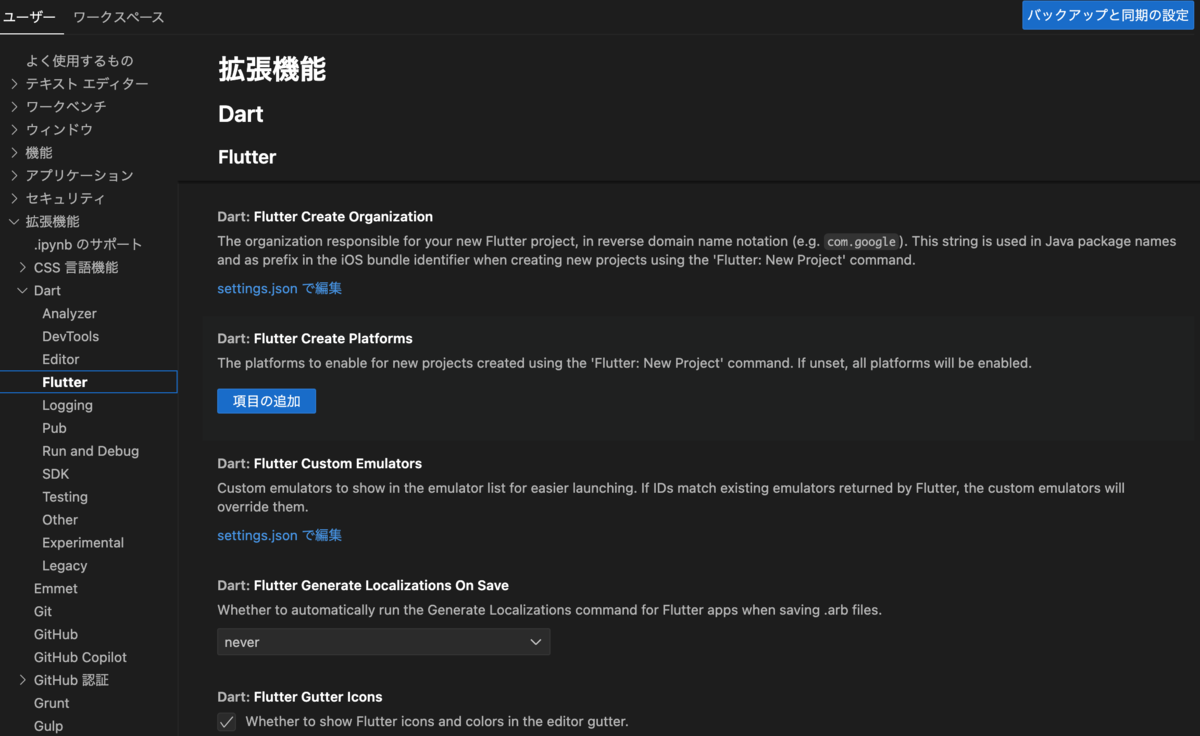
Task: Expand the 機能 tree chevron
Action: pos(14,153)
